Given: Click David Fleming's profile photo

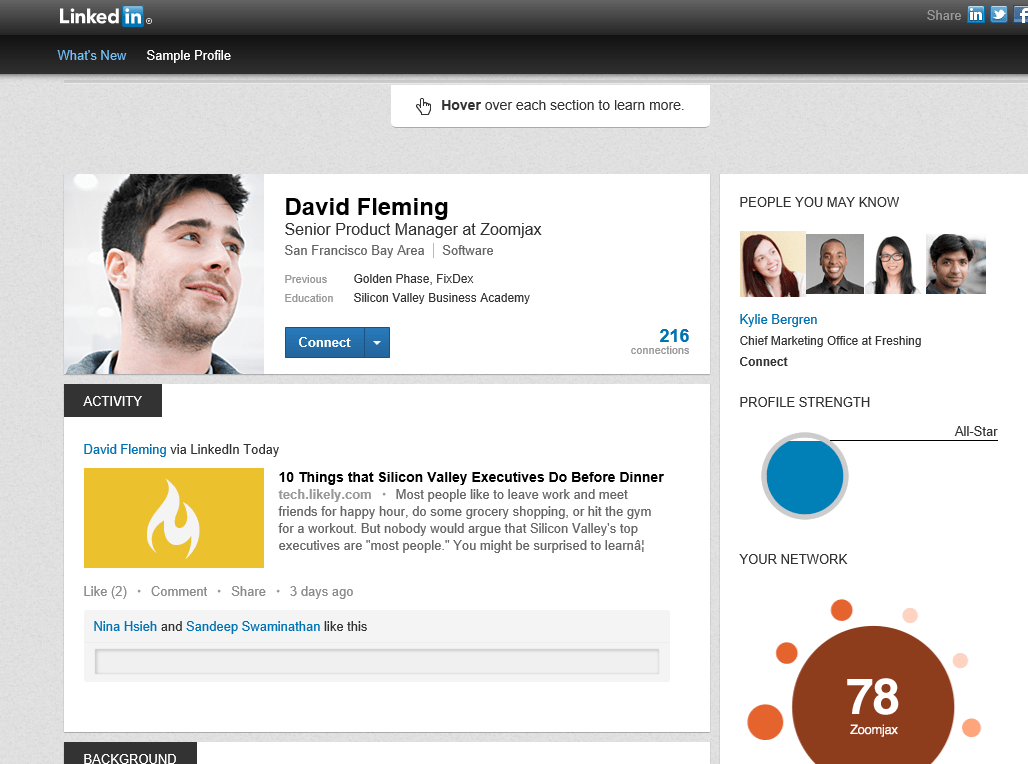Looking at the screenshot, I should (164, 274).
